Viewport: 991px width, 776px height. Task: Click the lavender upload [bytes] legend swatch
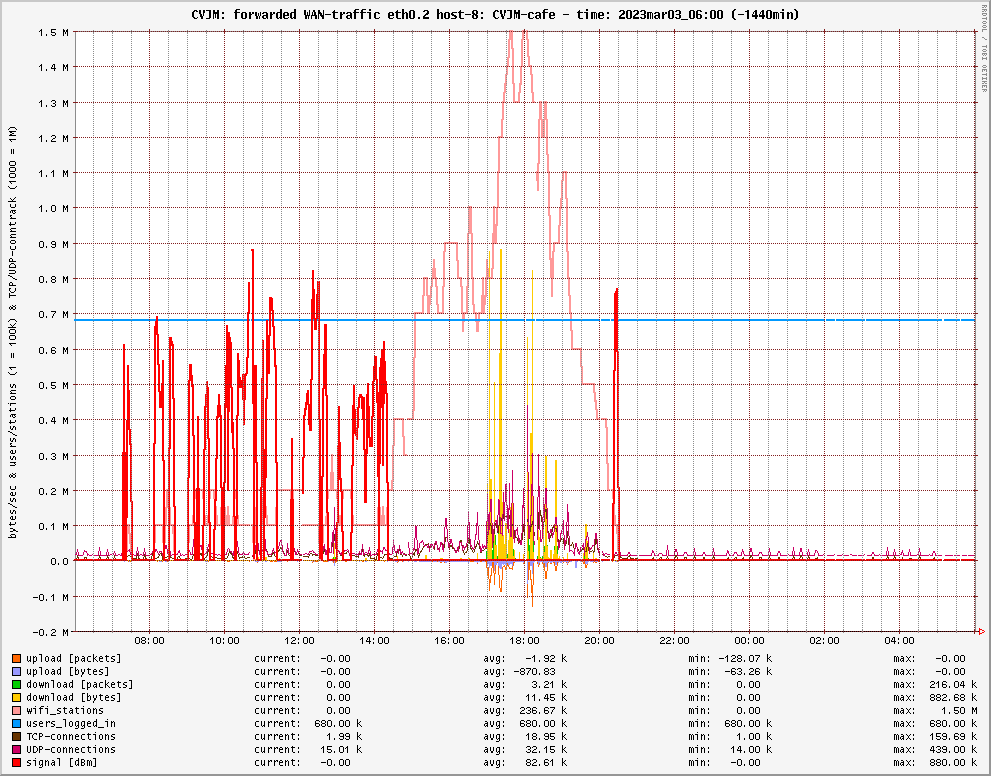click(16, 672)
